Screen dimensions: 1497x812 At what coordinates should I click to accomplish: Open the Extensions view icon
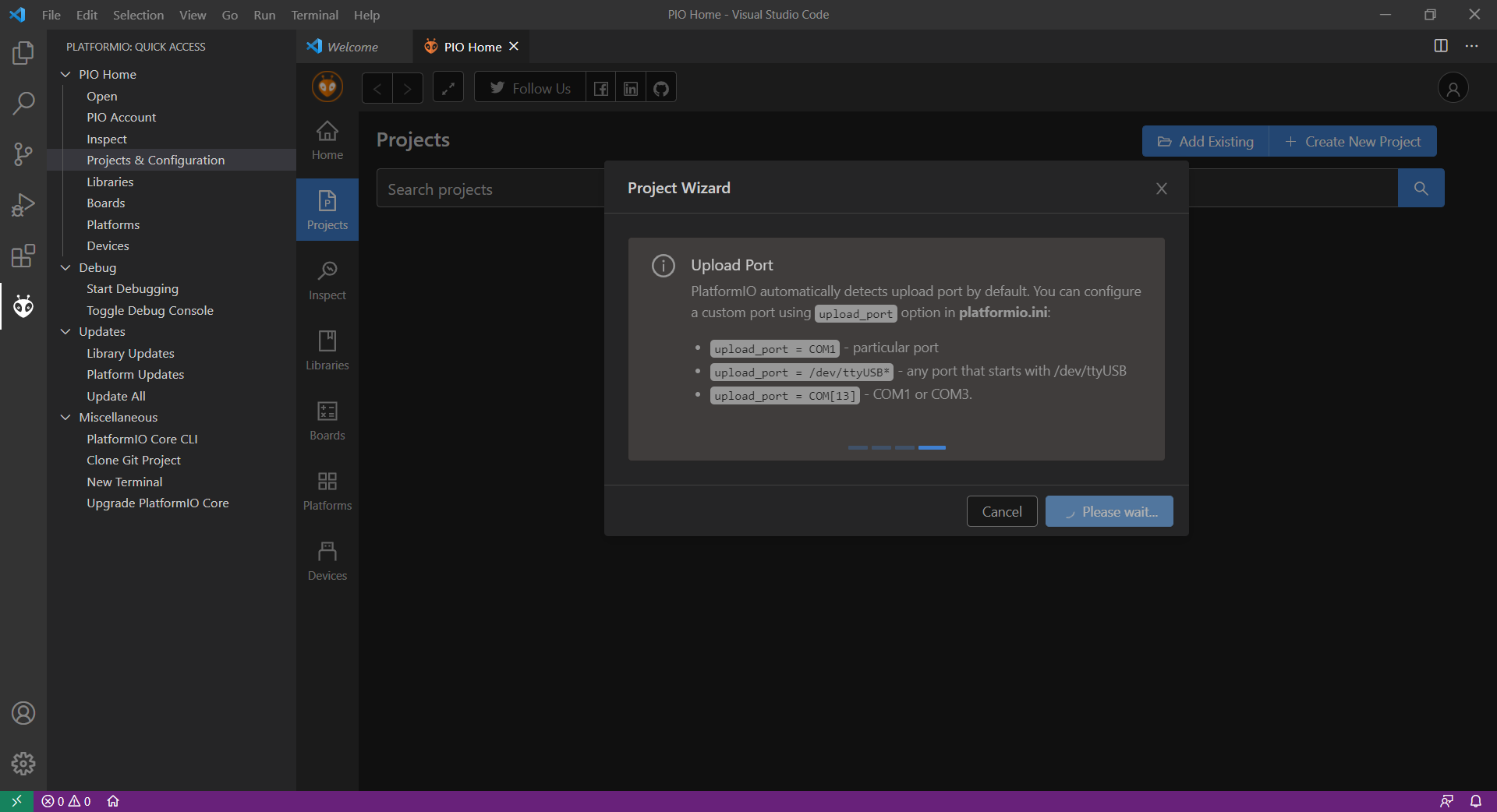click(23, 256)
